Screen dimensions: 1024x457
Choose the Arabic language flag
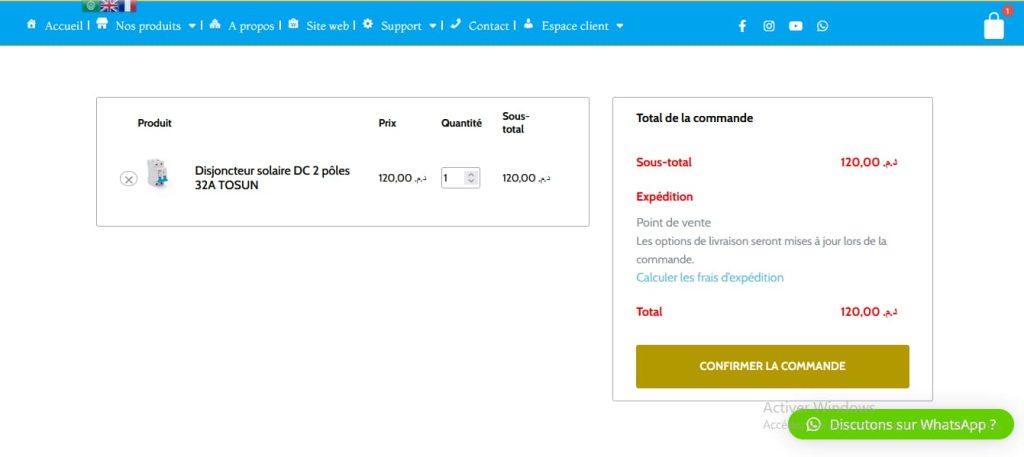click(90, 6)
